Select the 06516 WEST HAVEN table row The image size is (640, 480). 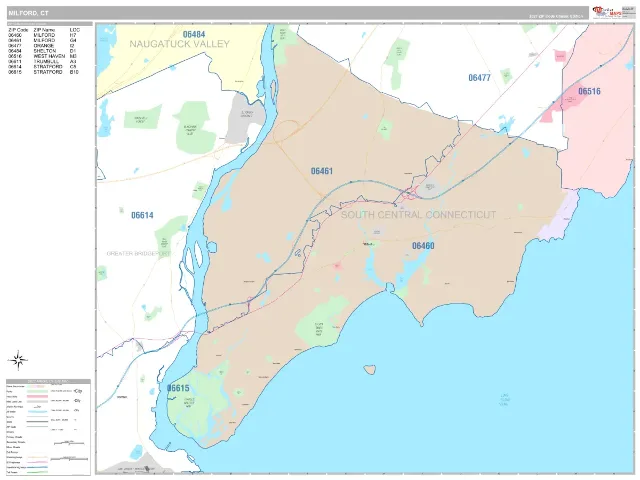coord(42,56)
